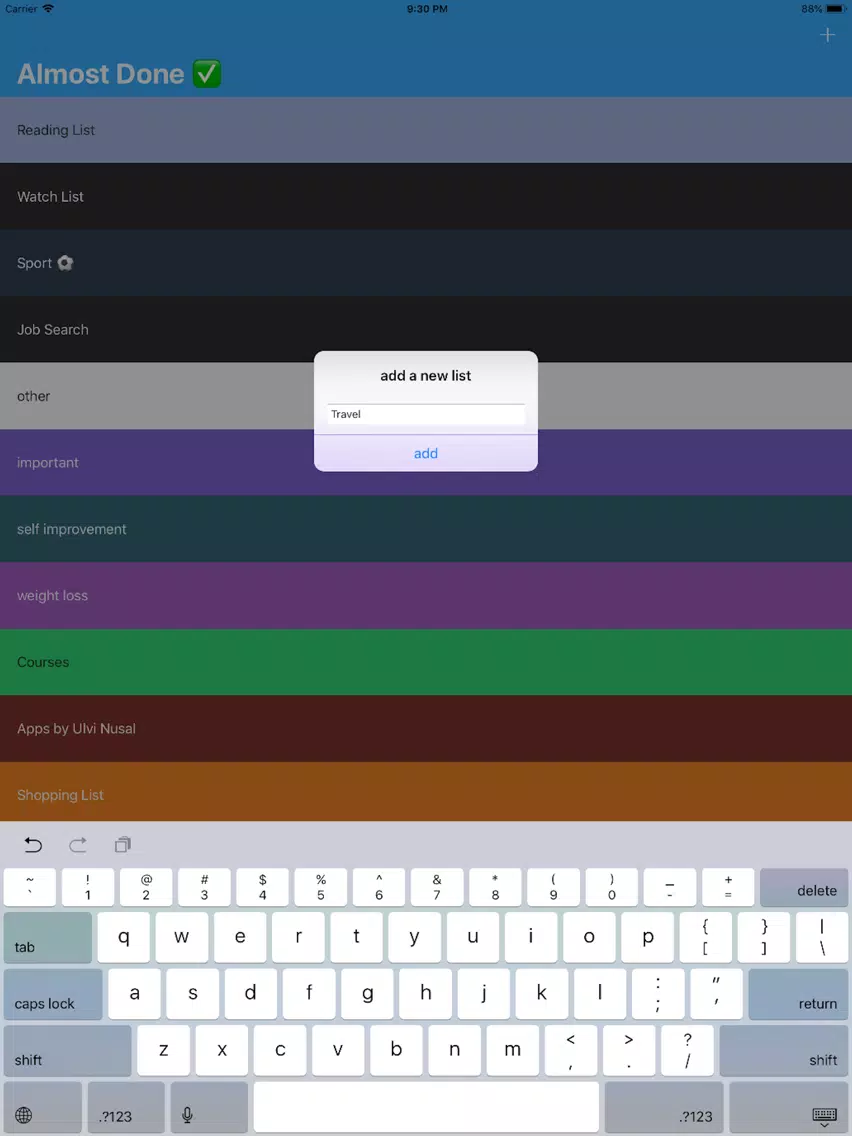
Task: Tap the undo arrow above the keyboard
Action: pyautogui.click(x=33, y=844)
